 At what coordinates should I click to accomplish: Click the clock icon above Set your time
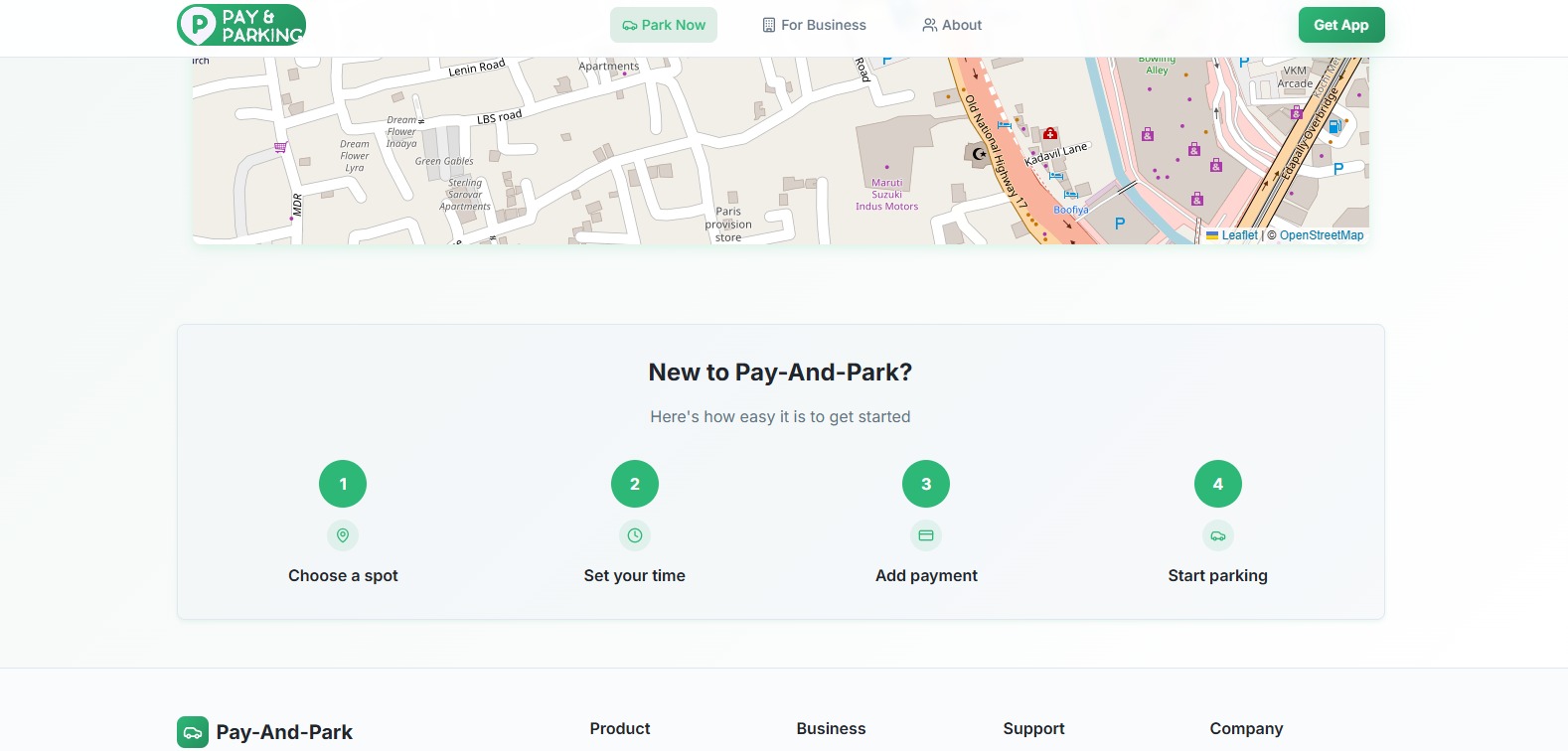pos(635,535)
